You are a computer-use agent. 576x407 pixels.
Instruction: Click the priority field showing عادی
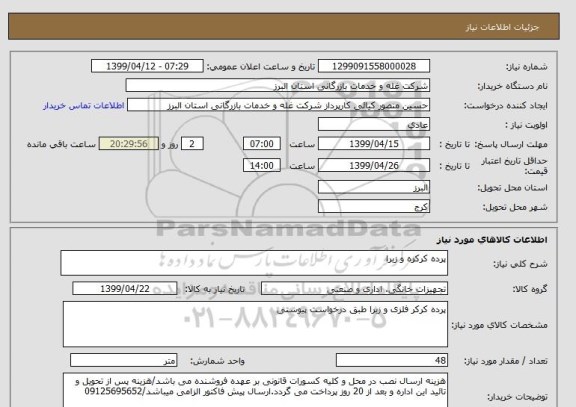pos(374,125)
